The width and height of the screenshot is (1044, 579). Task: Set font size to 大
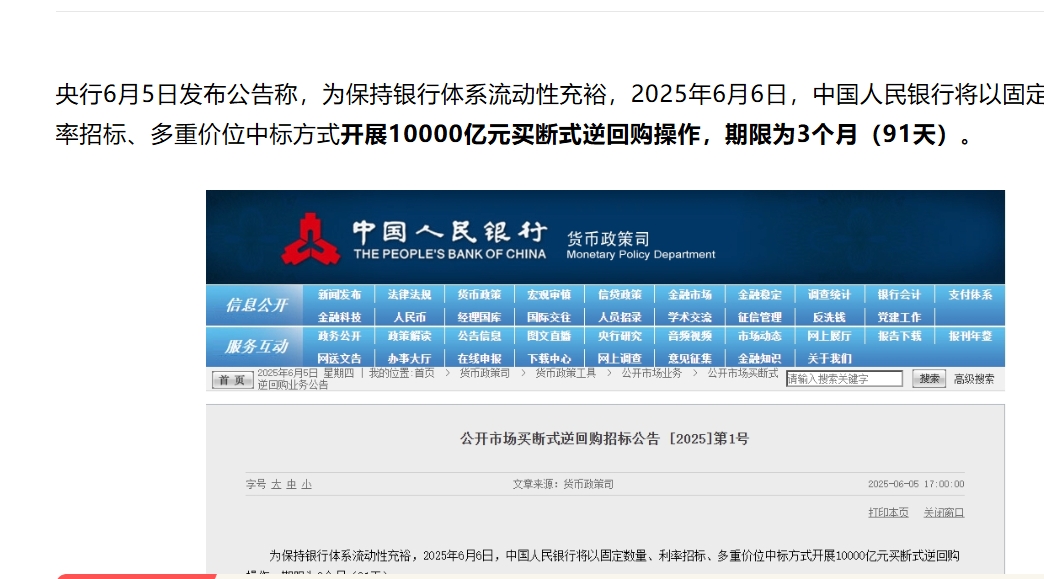coord(276,484)
